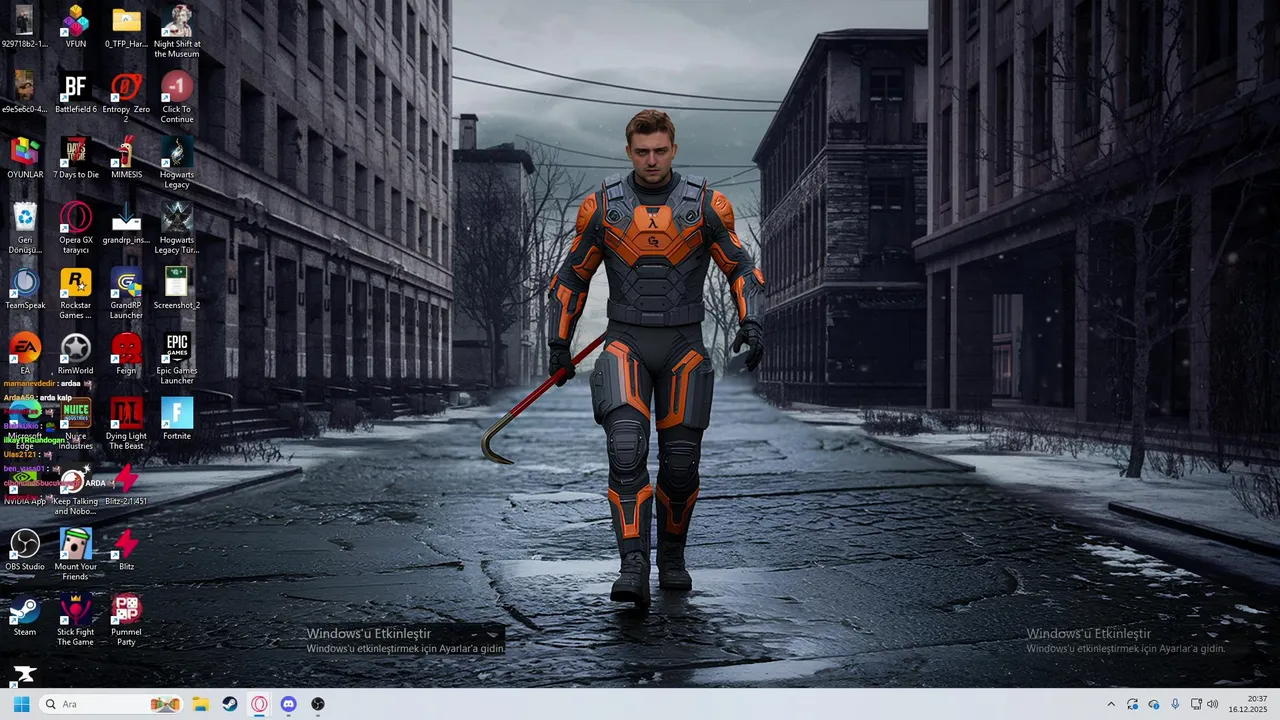This screenshot has width=1280, height=720.
Task: Open the 929718b2-1... image file icon
Action: [25, 27]
